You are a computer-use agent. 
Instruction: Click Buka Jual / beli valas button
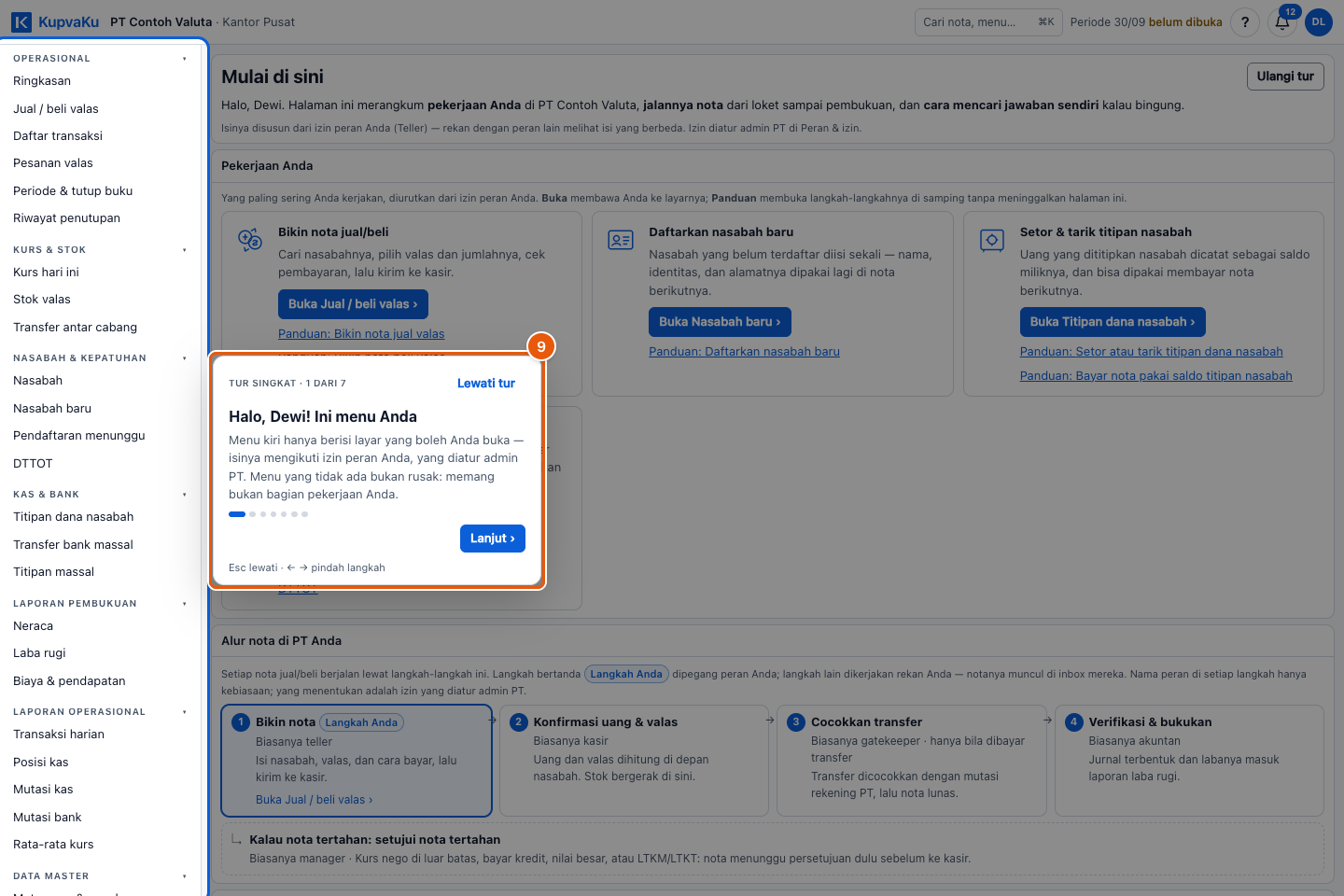[x=353, y=304]
